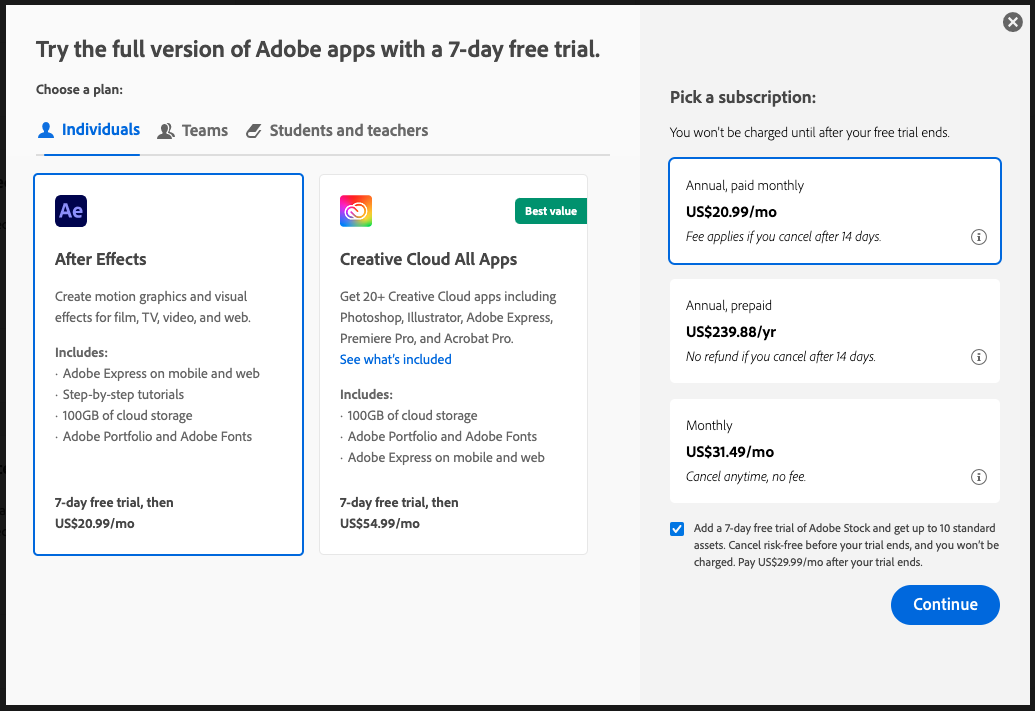Open info icon for Annual paid monthly
This screenshot has height=711, width=1035.
[x=979, y=237]
